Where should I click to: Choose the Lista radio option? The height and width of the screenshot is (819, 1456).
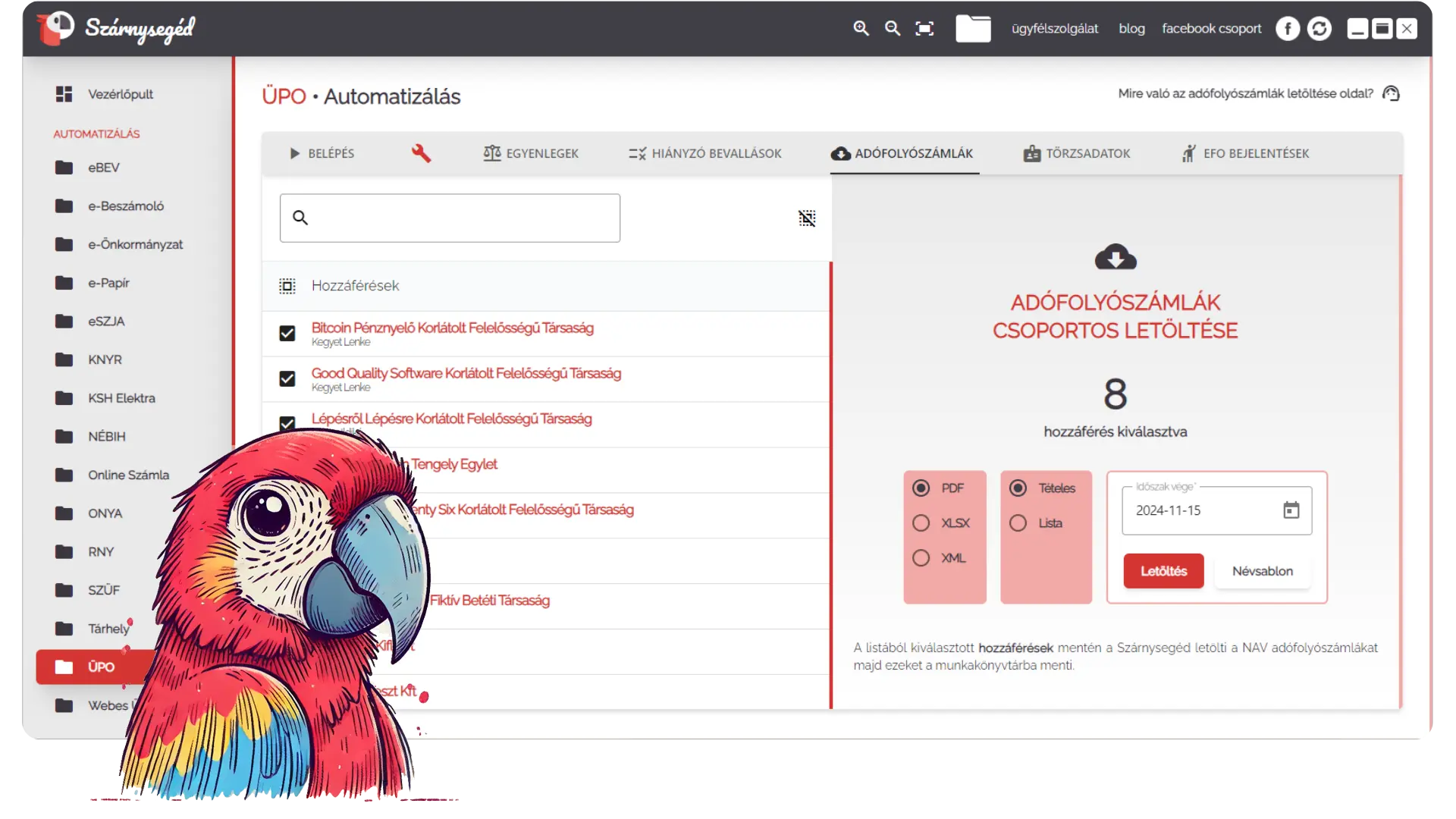coord(1018,523)
